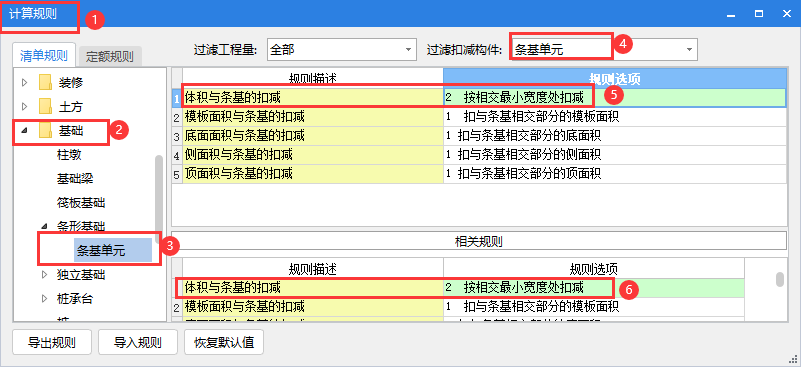Image resolution: width=801 pixels, height=367 pixels.
Task: Select 基础梁 in the tree
Action: coord(75,179)
